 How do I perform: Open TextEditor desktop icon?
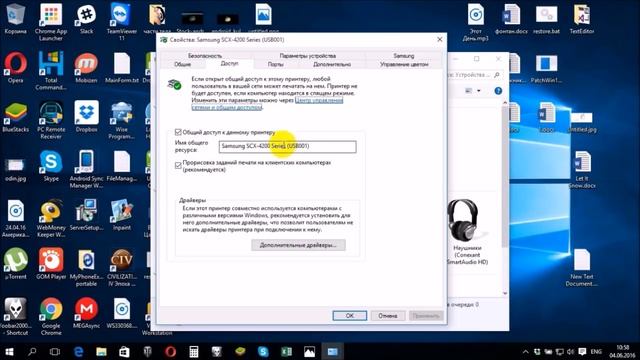coord(582,18)
